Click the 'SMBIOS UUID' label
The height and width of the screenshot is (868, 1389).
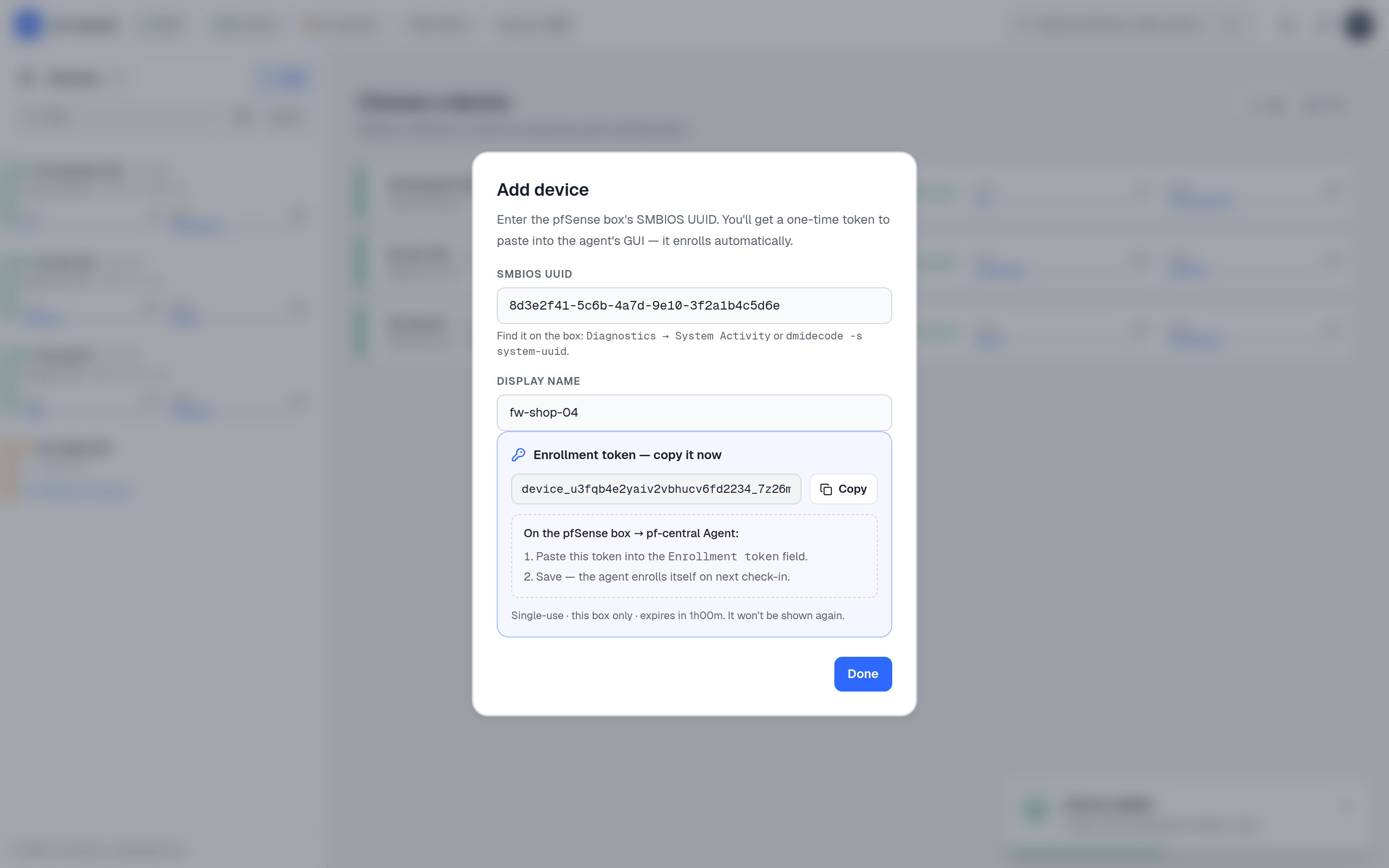pyautogui.click(x=534, y=274)
